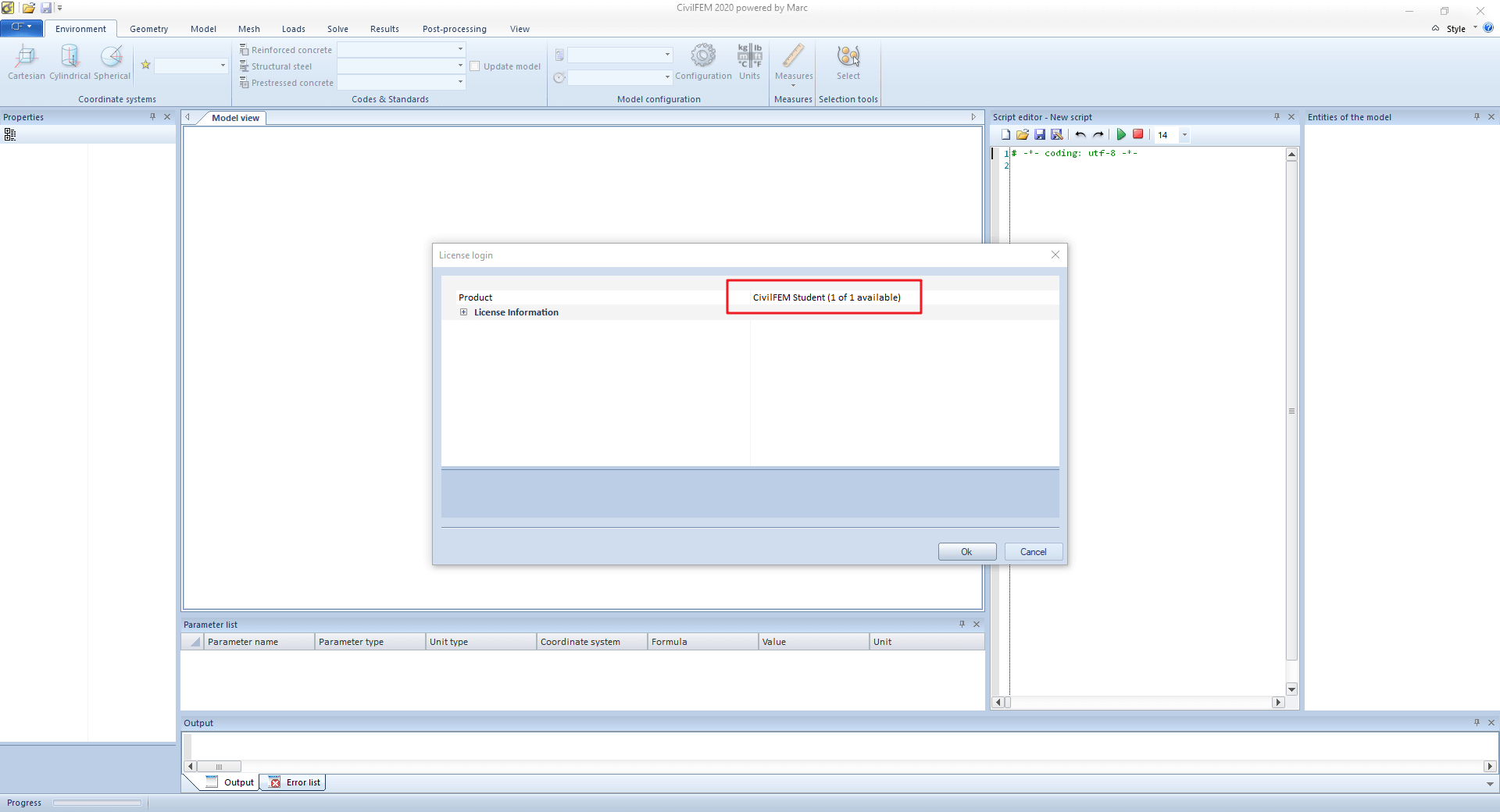The image size is (1500, 812).
Task: Stop the script with the red stop icon
Action: (1138, 135)
